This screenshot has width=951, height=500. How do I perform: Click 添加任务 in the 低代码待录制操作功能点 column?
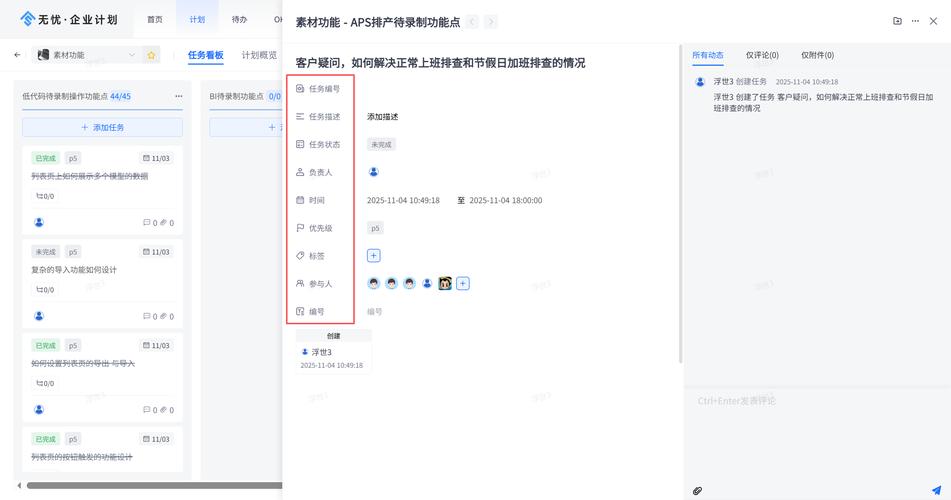pos(102,127)
